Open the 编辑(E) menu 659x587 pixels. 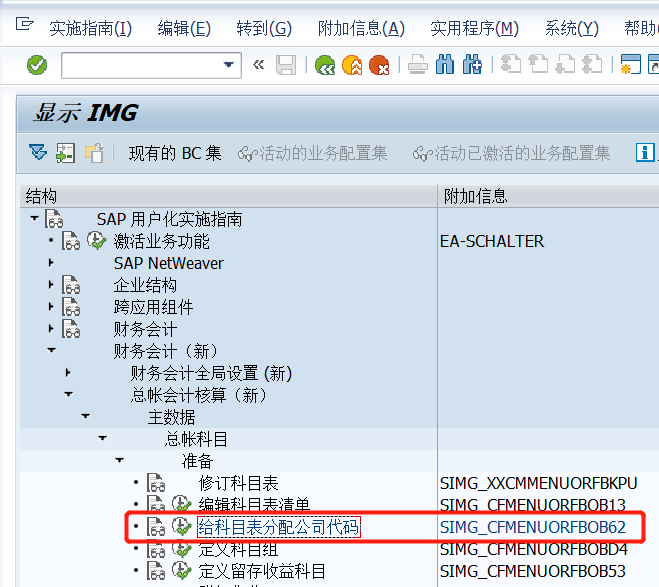tap(184, 29)
